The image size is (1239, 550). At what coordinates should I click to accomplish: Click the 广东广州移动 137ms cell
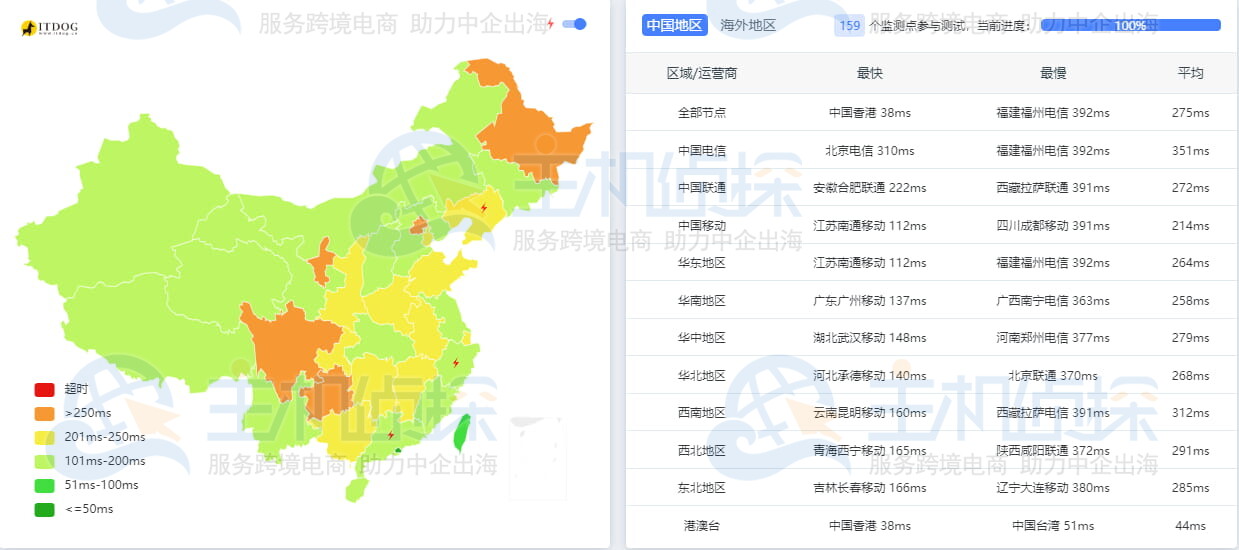point(870,301)
